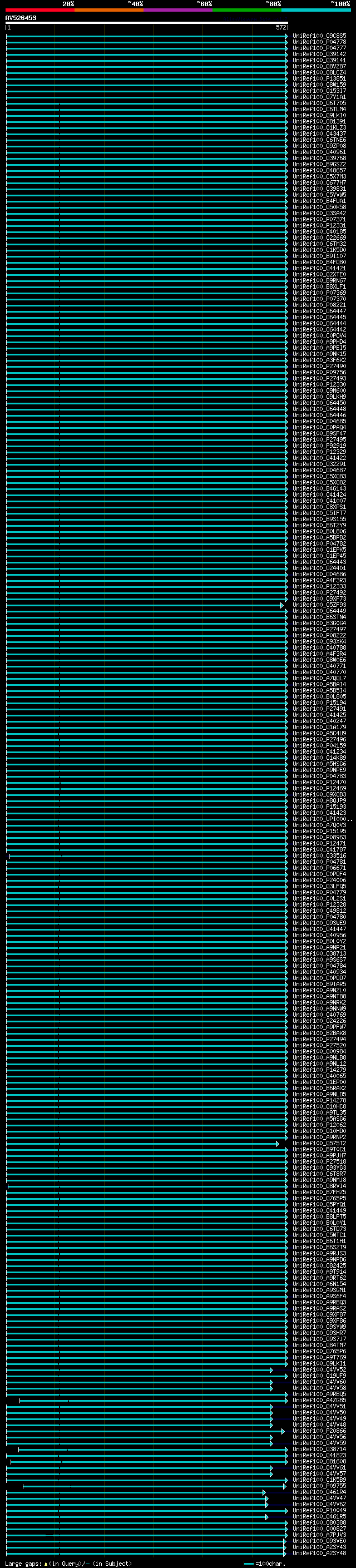Select hit label UniRef100_B0L0Y2
Screen dimensions: 356x1568
(x=319, y=941)
